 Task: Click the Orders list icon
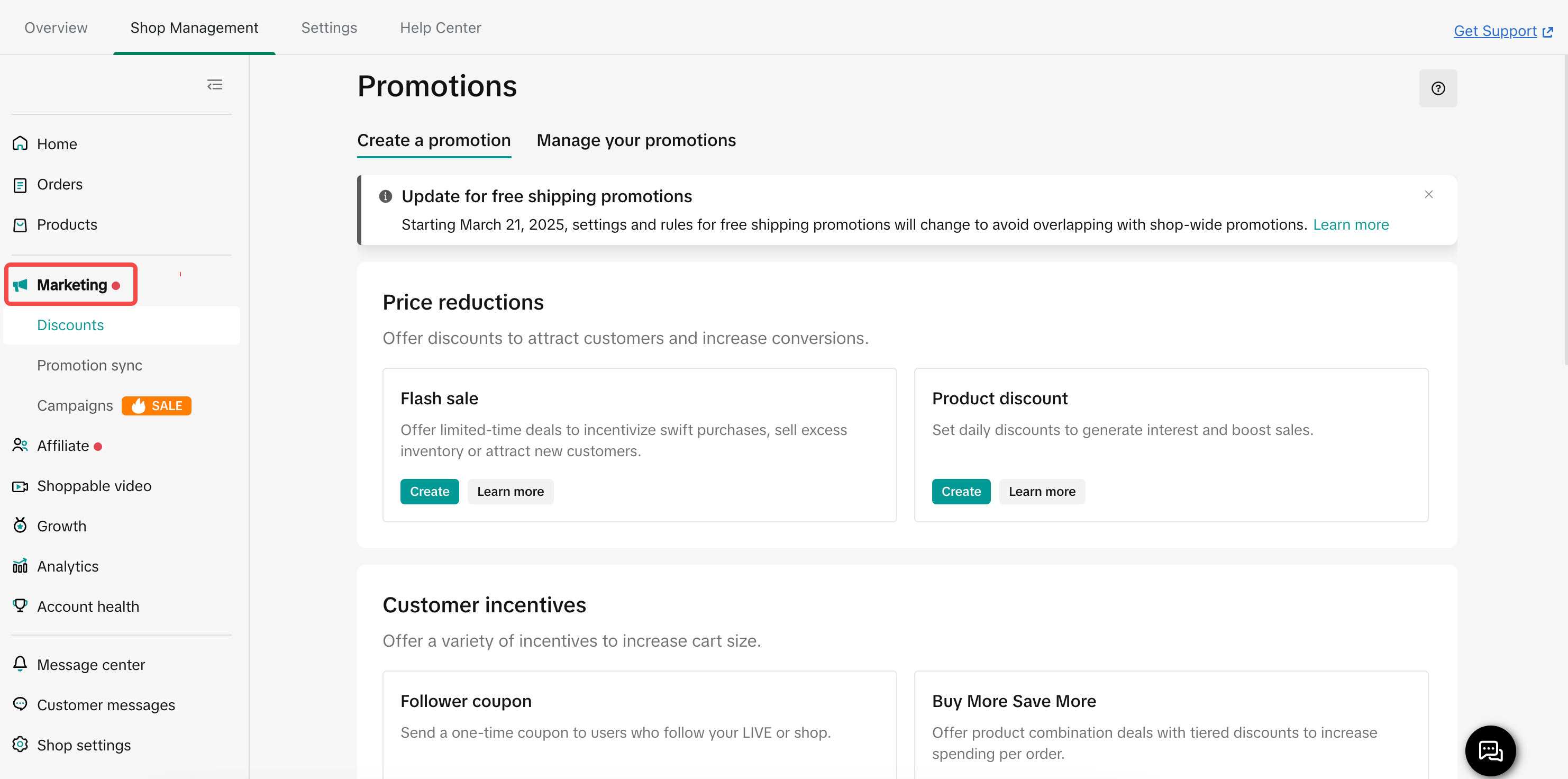coord(20,185)
